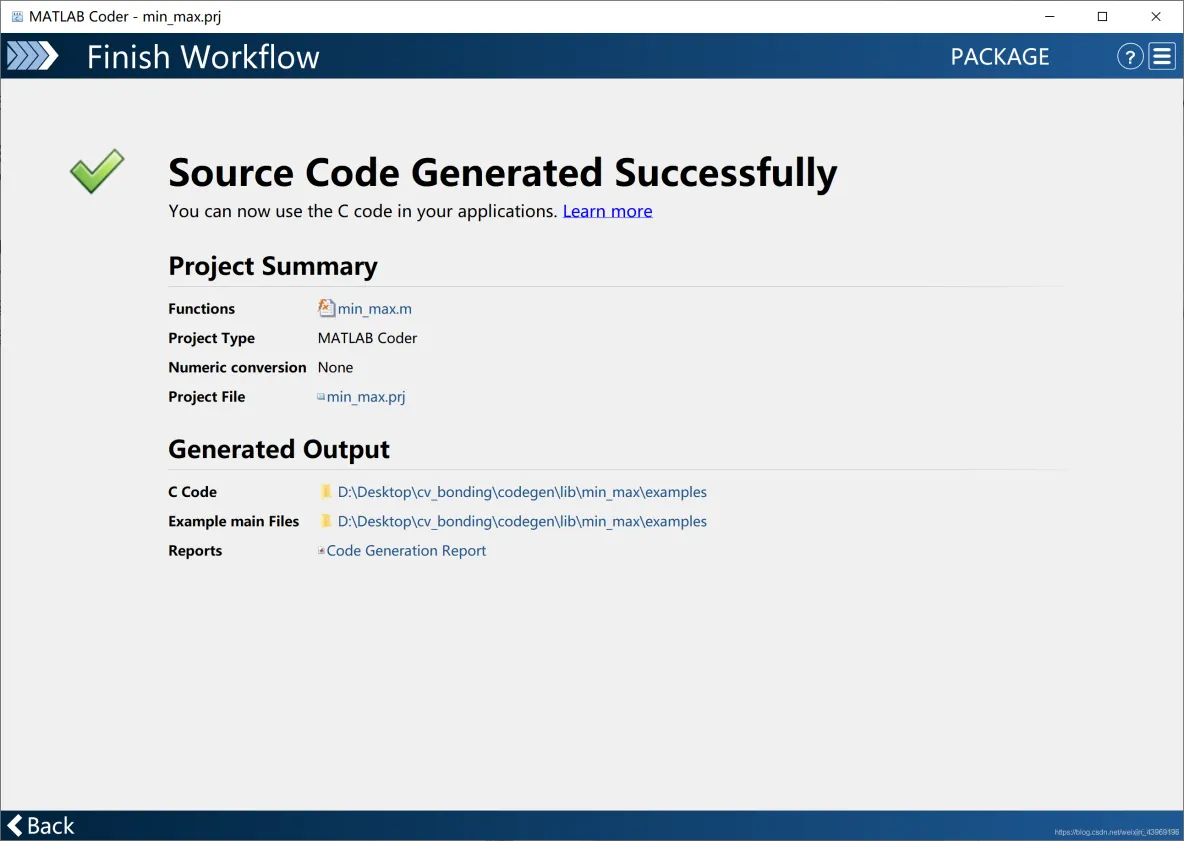Image resolution: width=1184 pixels, height=841 pixels.
Task: Open the min_max.m function link
Action: pyautogui.click(x=375, y=309)
